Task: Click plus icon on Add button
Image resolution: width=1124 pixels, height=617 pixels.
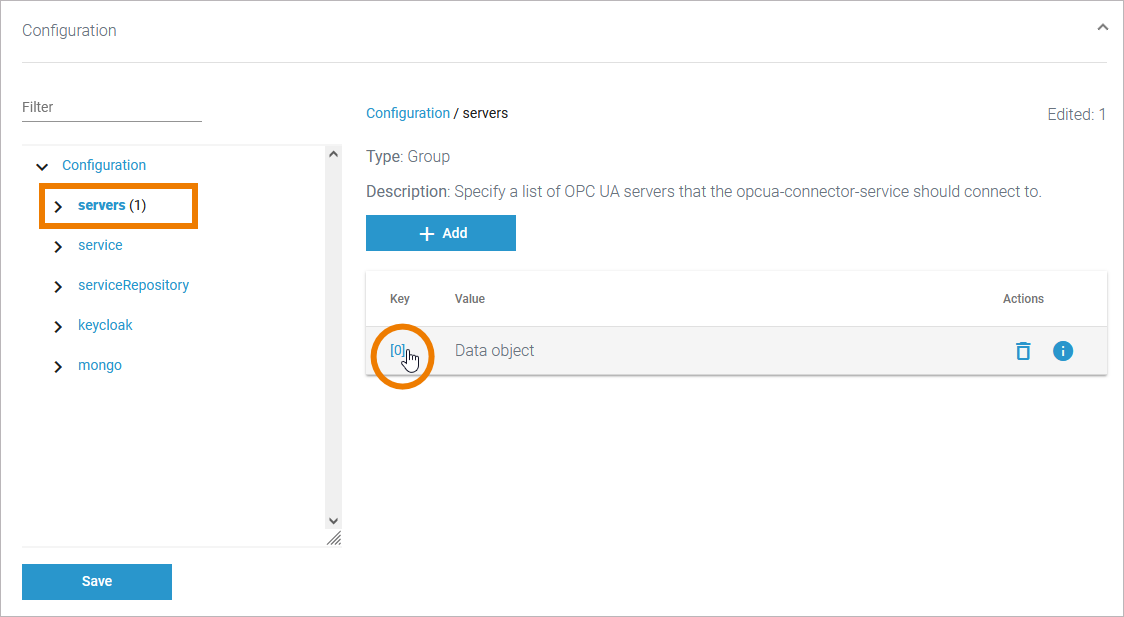Action: [x=427, y=233]
